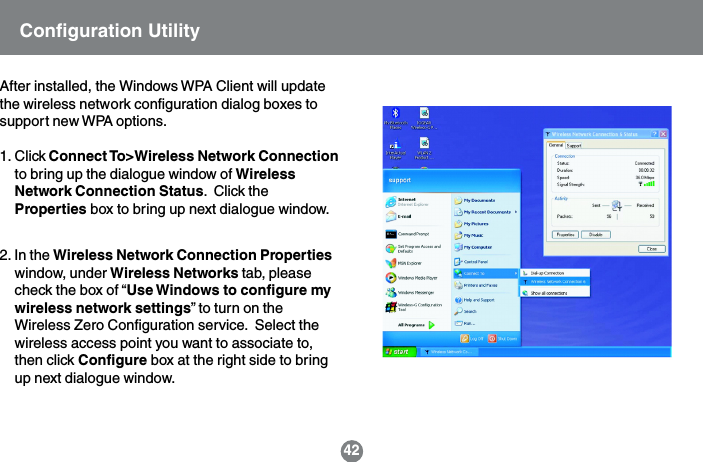This screenshot has width=703, height=462.
Task: Open Set Program Access and Defaults
Action: coord(413,248)
